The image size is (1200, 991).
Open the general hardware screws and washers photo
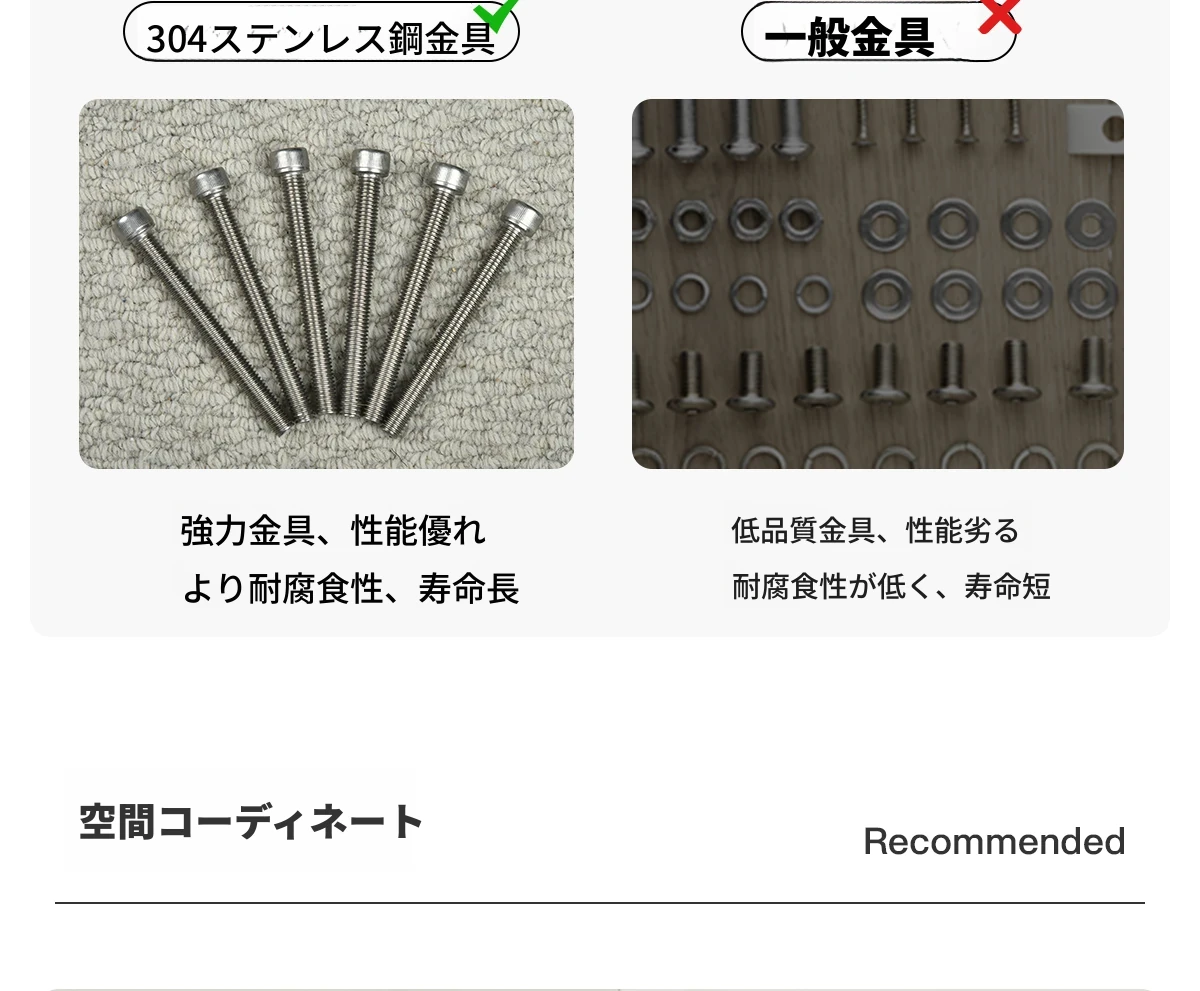pos(878,283)
